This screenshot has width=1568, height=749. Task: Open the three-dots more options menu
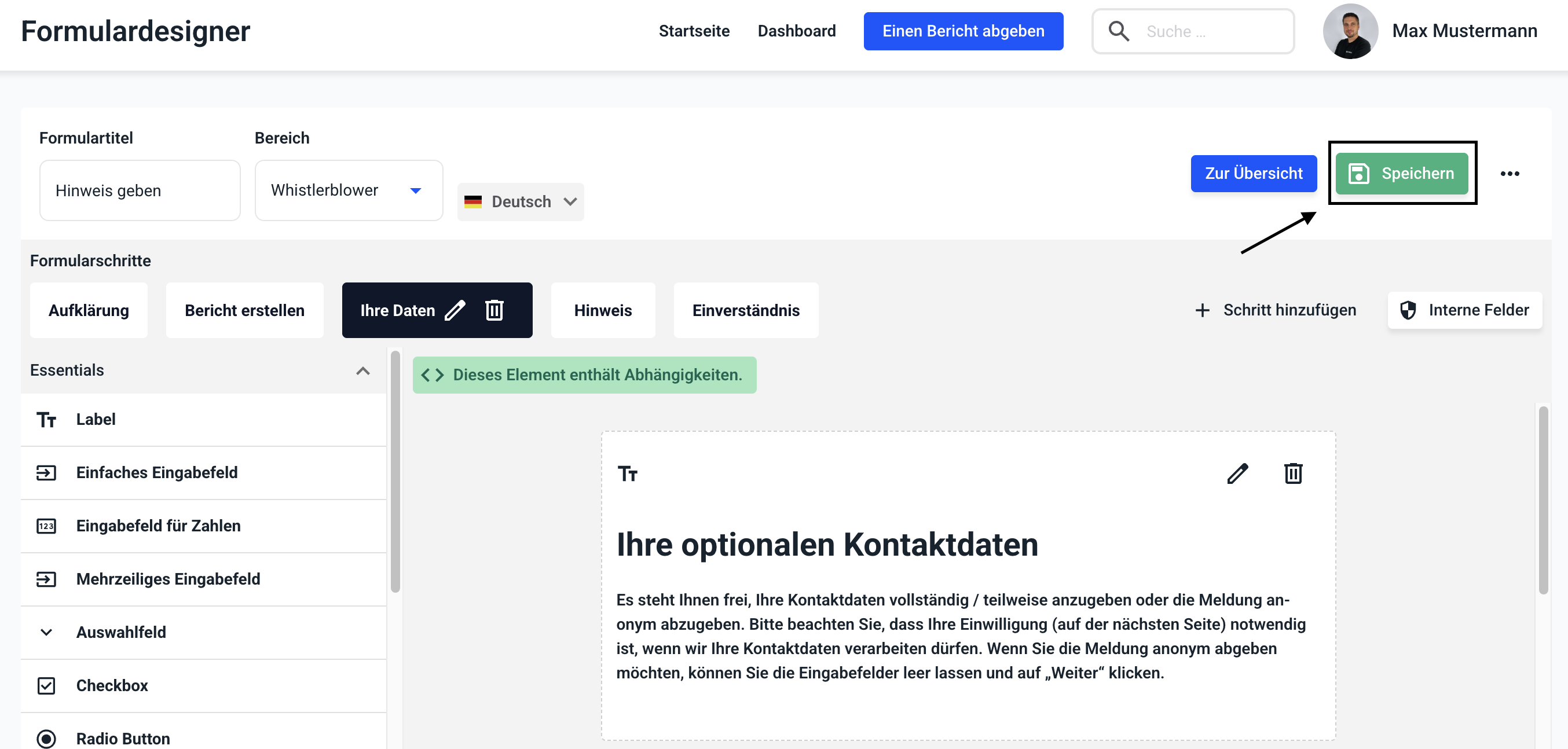click(x=1510, y=174)
